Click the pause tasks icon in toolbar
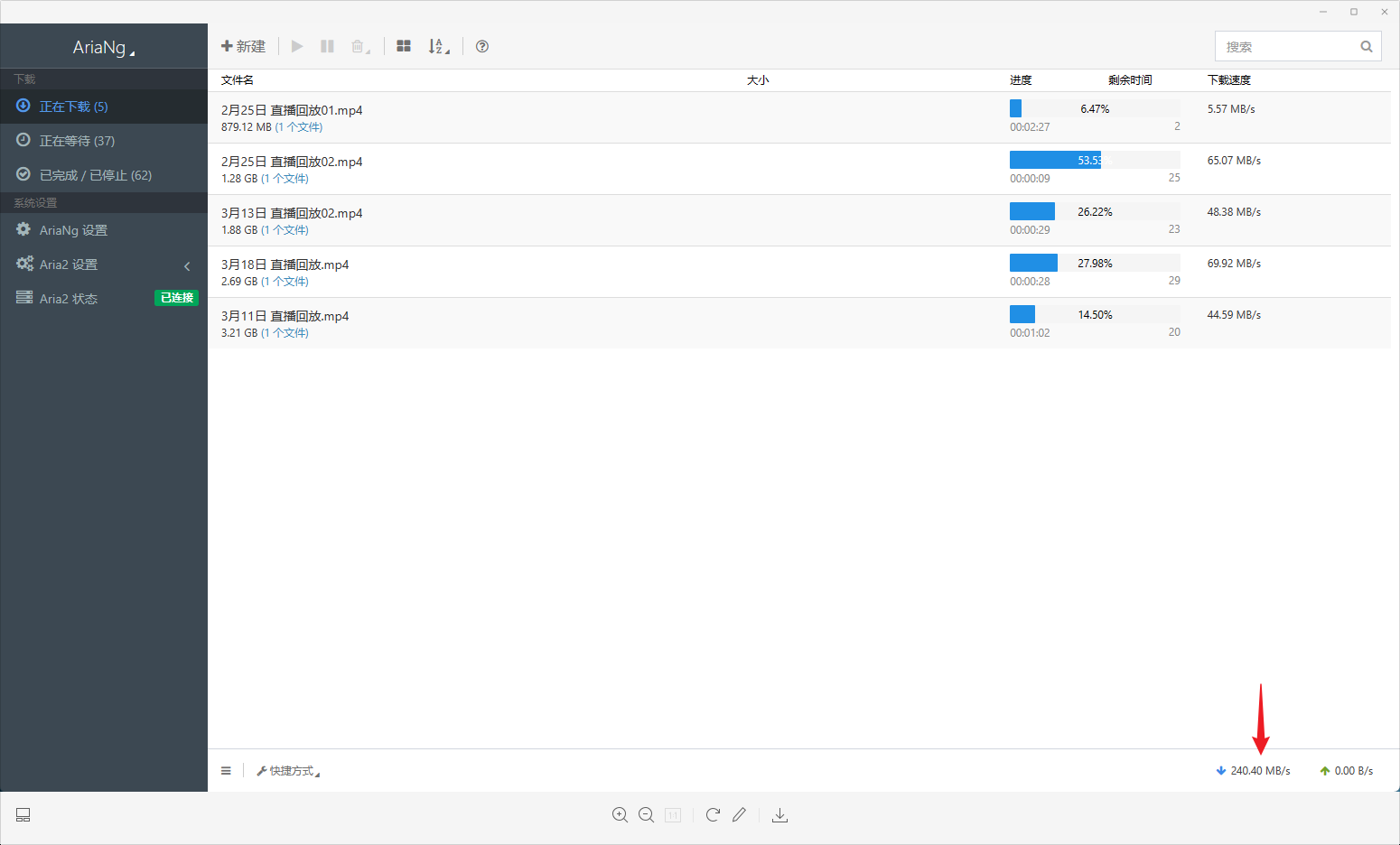The height and width of the screenshot is (845, 1400). pos(327,46)
